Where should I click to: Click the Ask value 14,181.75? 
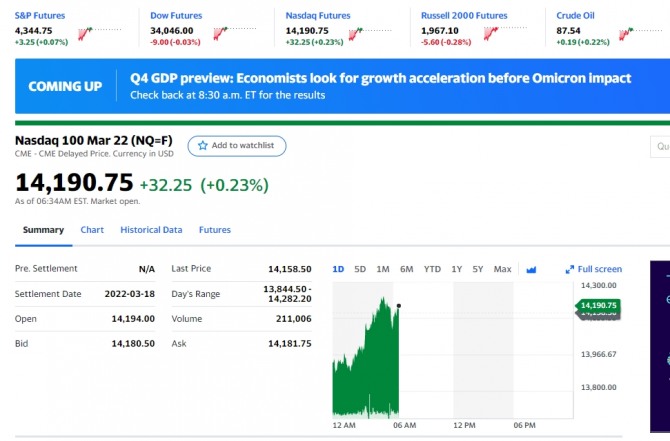[x=290, y=344]
